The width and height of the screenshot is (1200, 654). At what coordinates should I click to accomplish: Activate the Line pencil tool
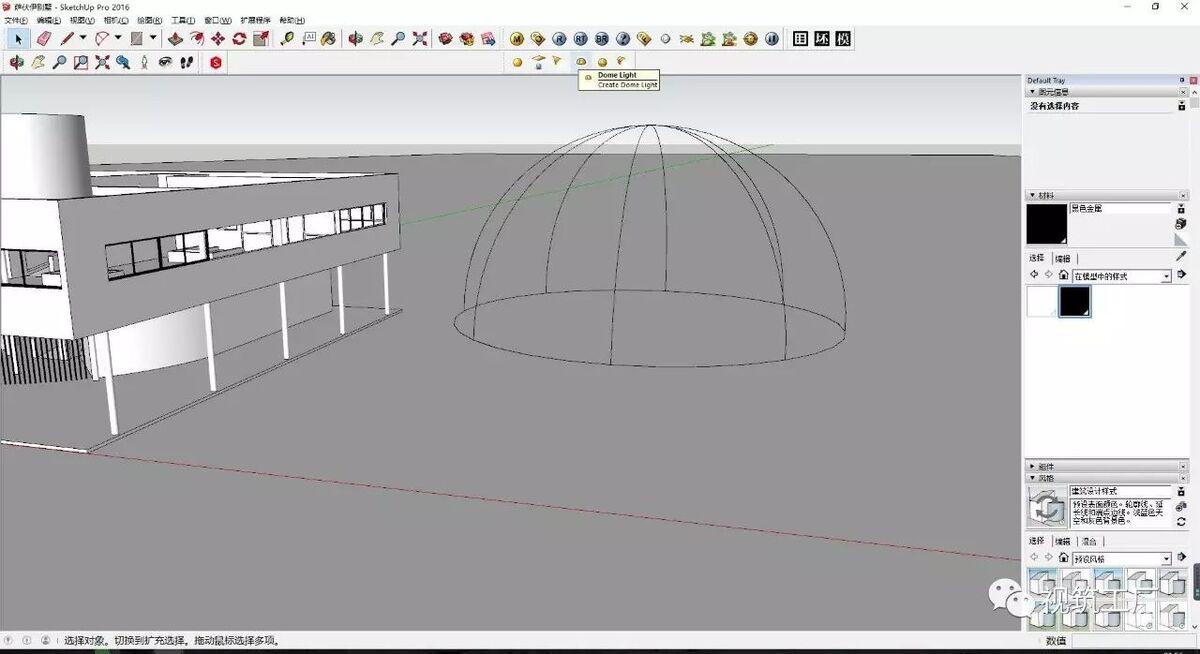click(67, 39)
